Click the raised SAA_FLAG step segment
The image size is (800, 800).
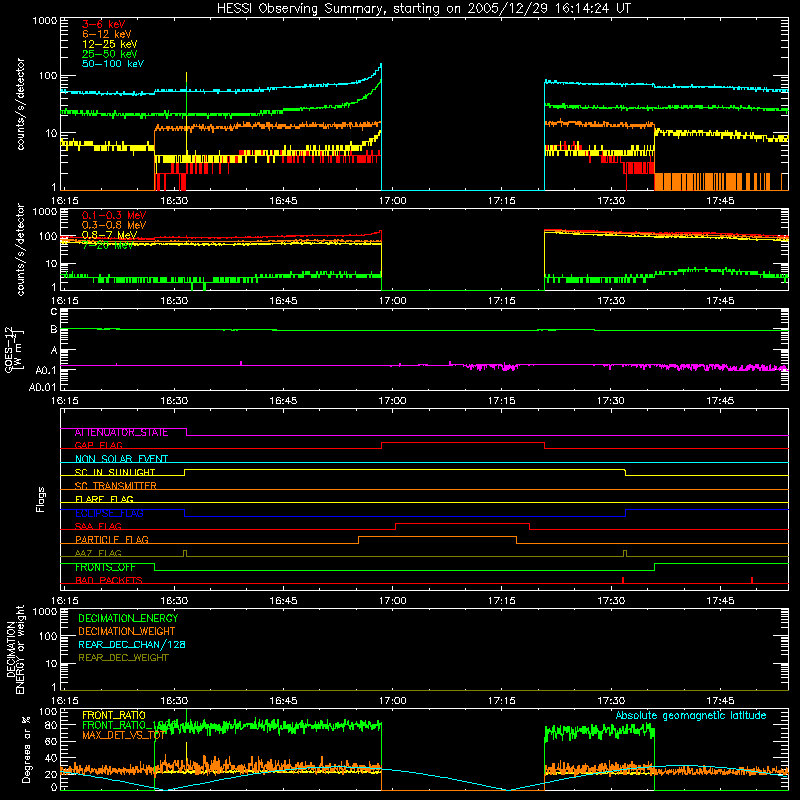point(462,523)
